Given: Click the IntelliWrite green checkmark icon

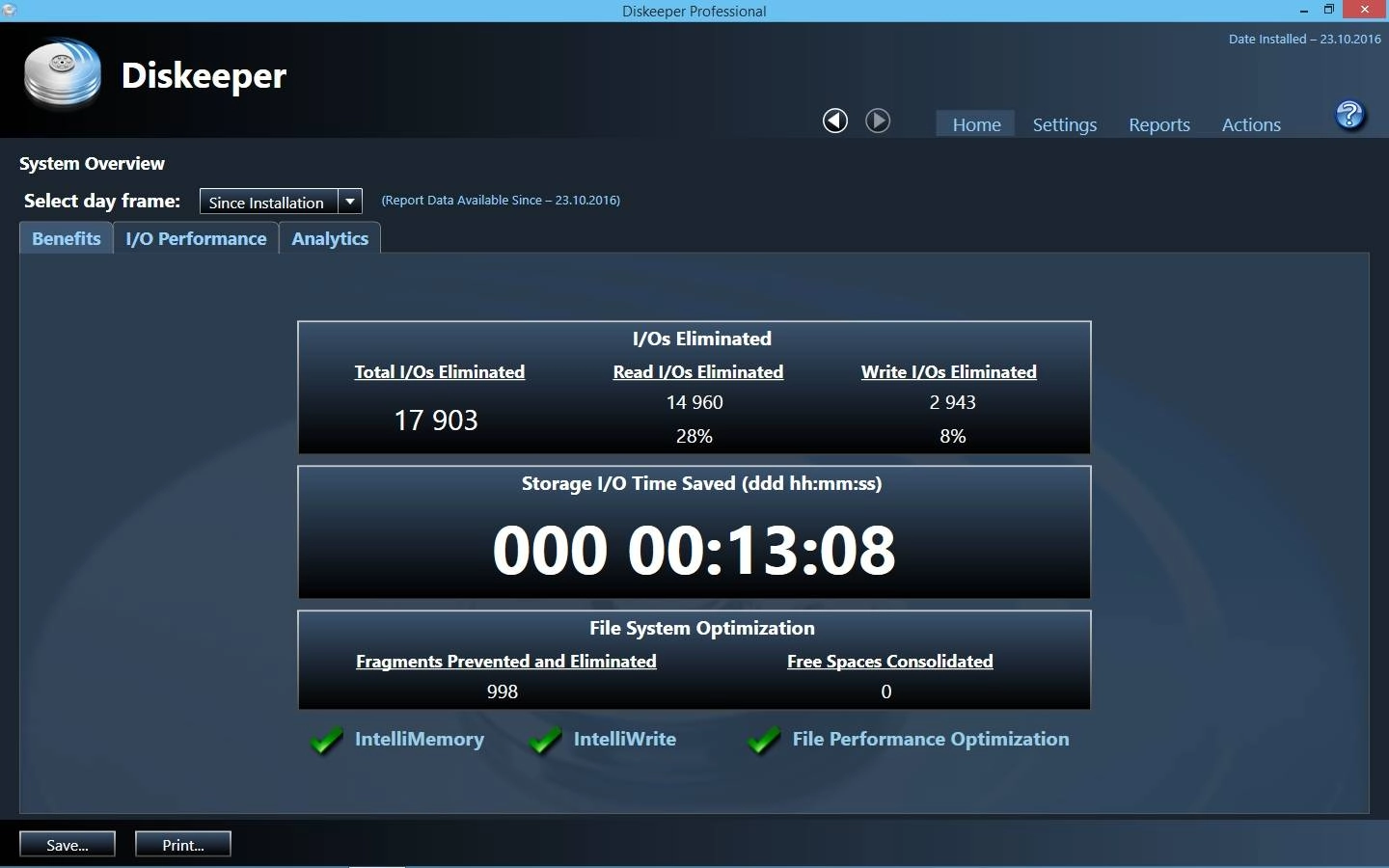Looking at the screenshot, I should (546, 741).
